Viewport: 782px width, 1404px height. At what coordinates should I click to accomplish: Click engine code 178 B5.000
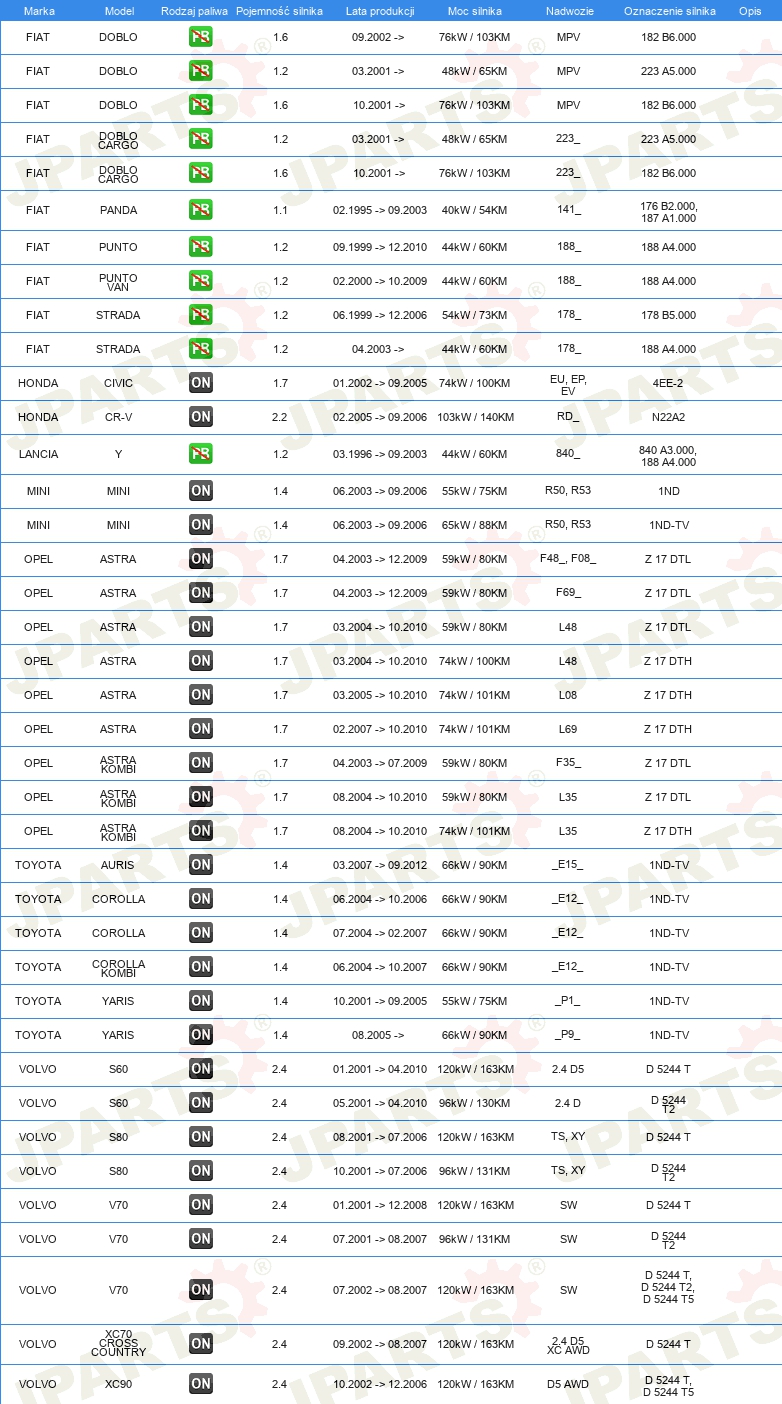click(669, 315)
